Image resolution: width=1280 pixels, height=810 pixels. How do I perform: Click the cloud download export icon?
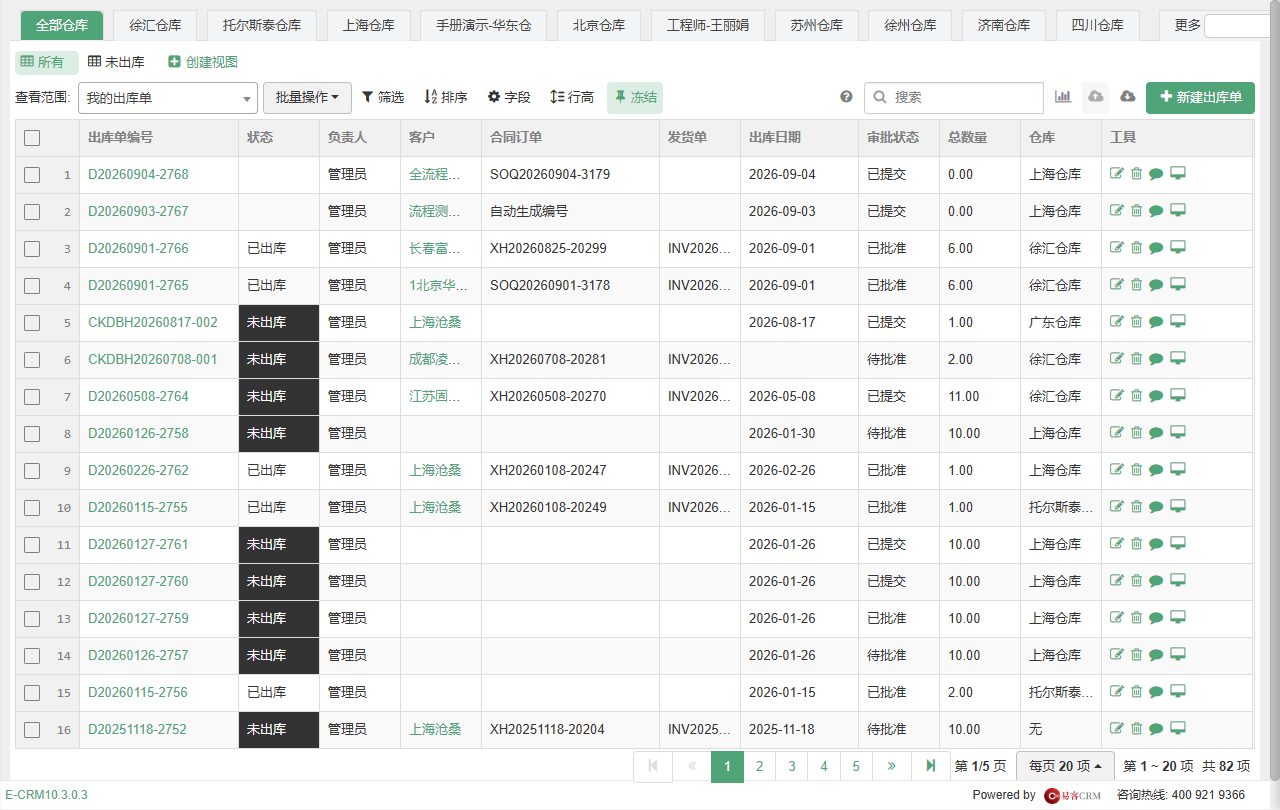pos(1128,97)
